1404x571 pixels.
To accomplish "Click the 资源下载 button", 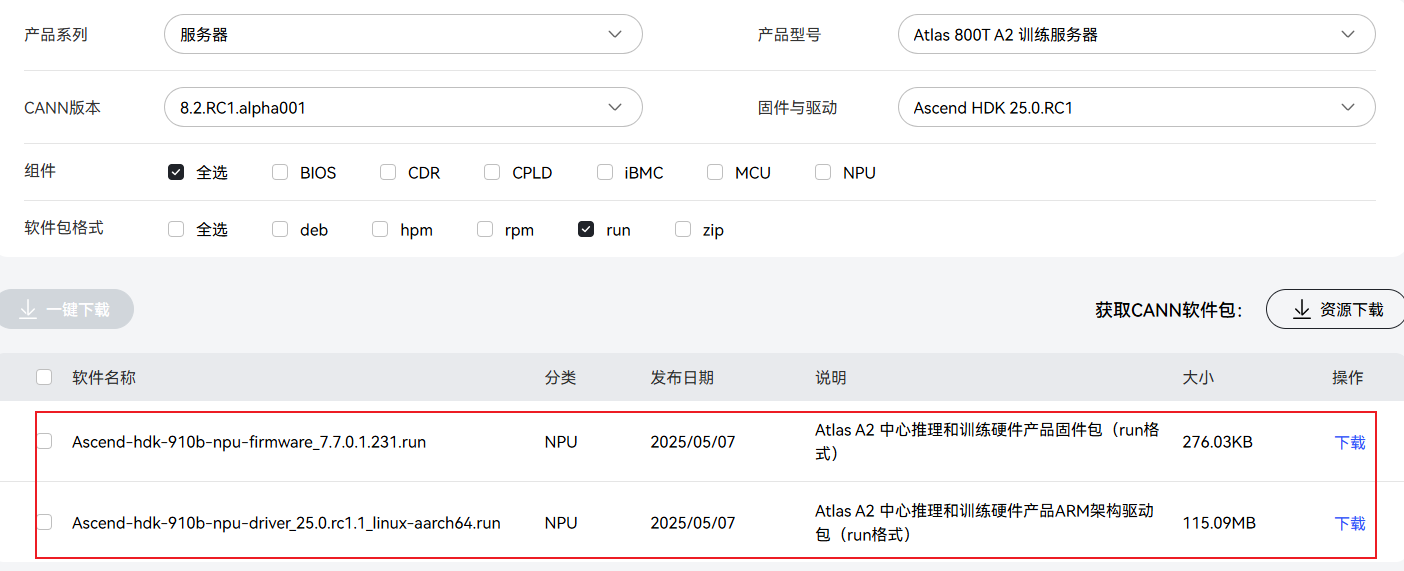I will tap(1336, 309).
